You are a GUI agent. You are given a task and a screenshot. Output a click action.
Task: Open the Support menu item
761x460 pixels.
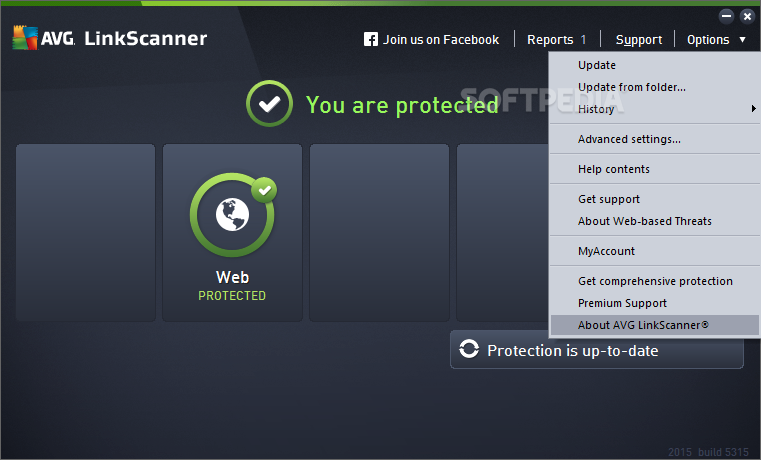pos(639,40)
